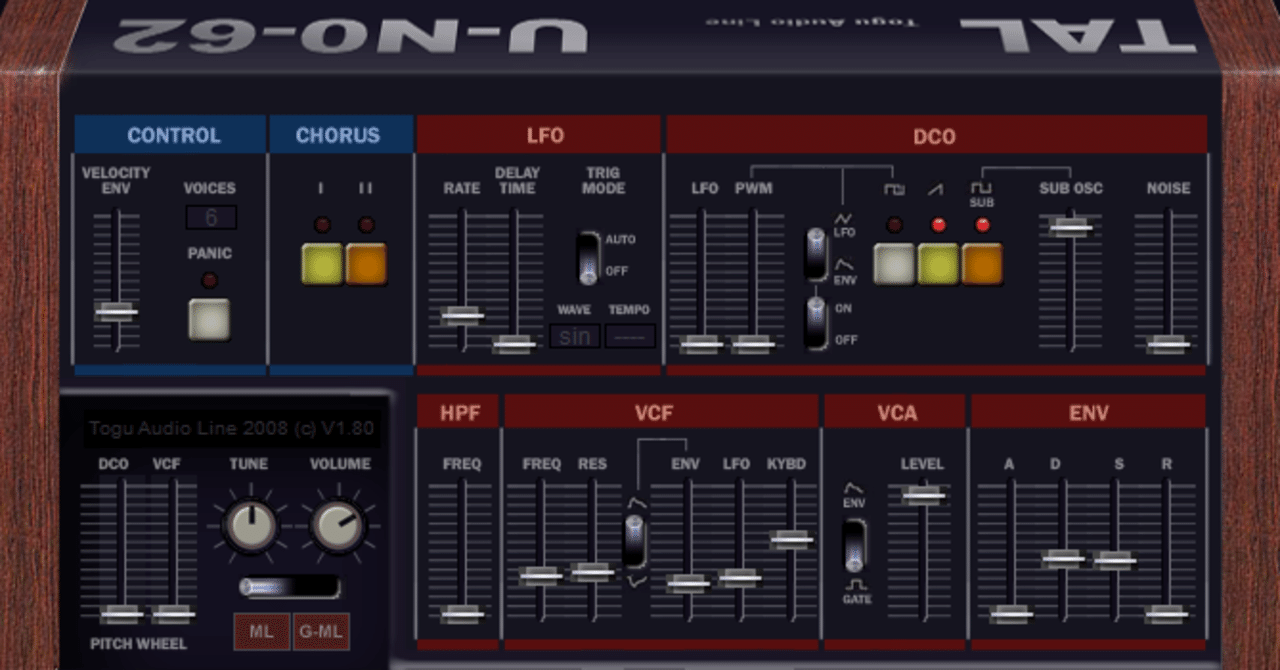Click the ML button
1280x670 pixels.
tap(262, 632)
